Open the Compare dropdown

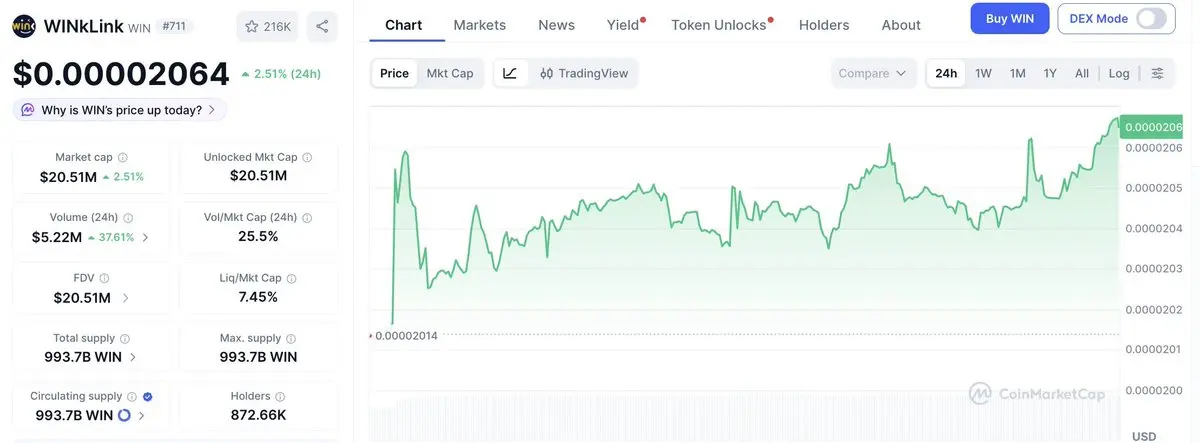873,73
